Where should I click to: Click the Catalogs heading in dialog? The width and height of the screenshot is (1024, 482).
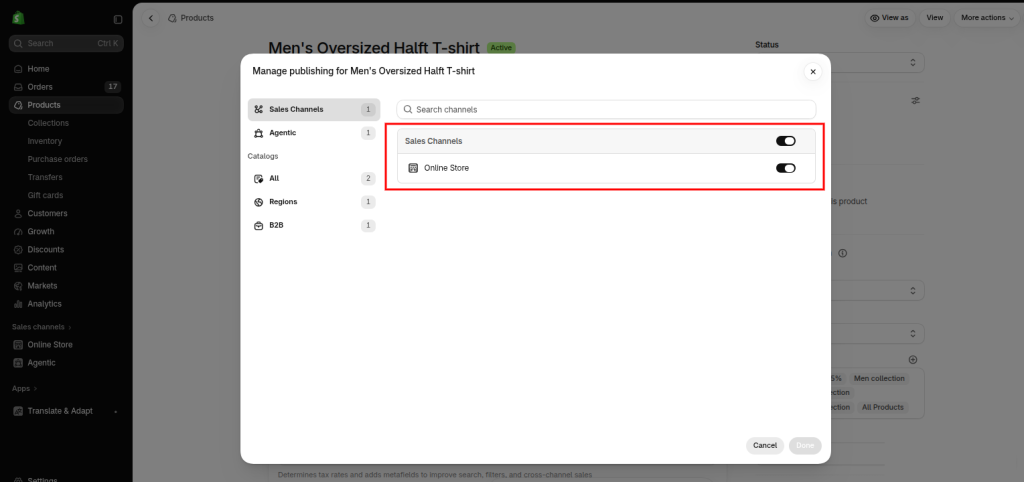point(263,157)
